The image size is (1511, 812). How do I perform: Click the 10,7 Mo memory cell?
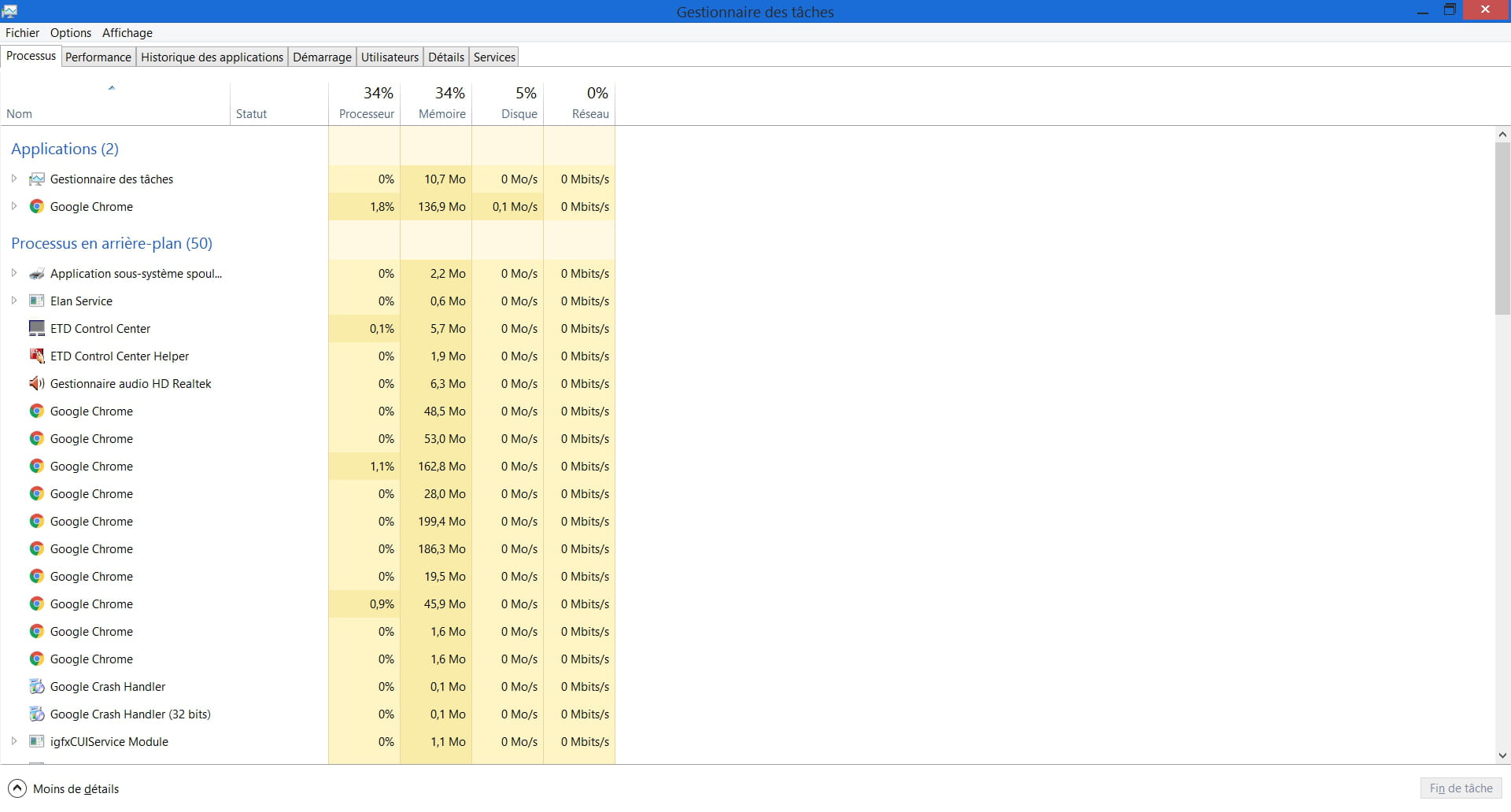tap(436, 179)
